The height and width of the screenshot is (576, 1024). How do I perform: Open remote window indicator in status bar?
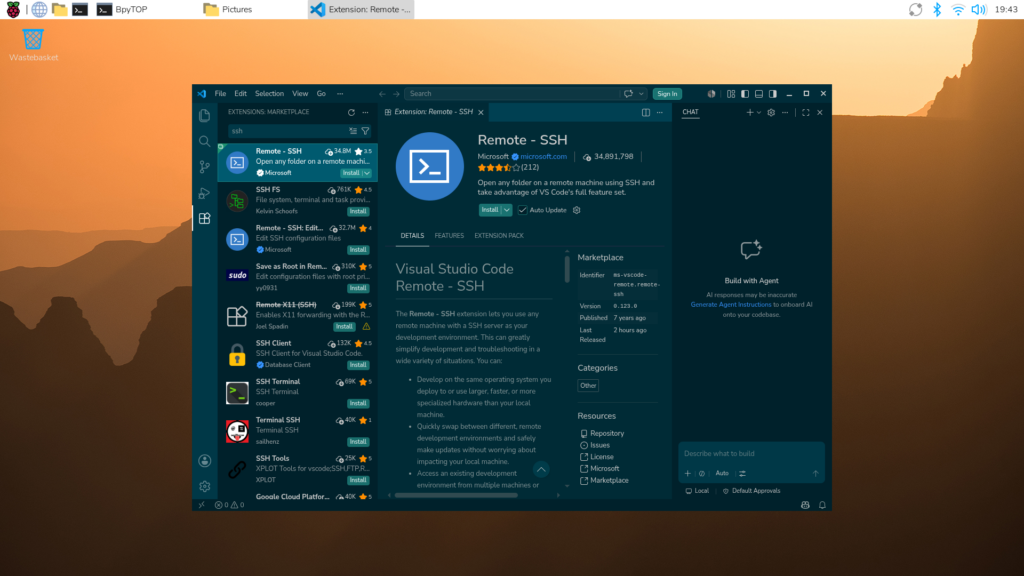[202, 505]
